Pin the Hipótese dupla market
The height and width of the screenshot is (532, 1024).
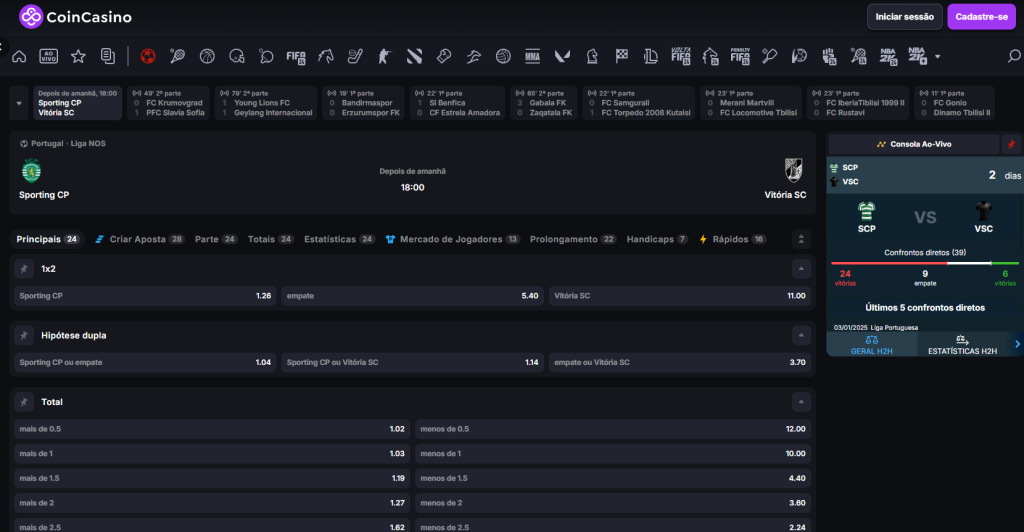click(24, 336)
